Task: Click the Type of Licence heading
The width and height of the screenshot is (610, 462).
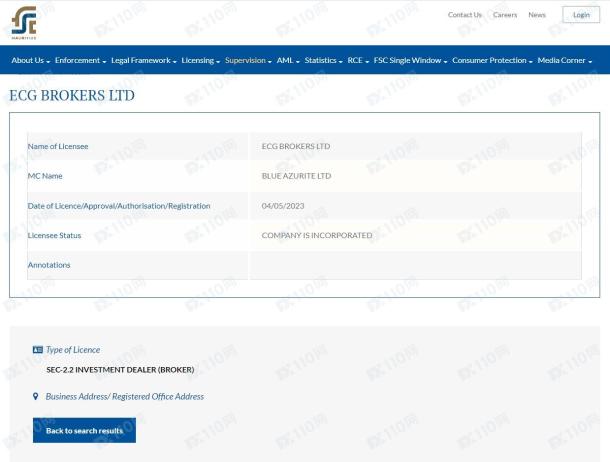Action: 73,350
